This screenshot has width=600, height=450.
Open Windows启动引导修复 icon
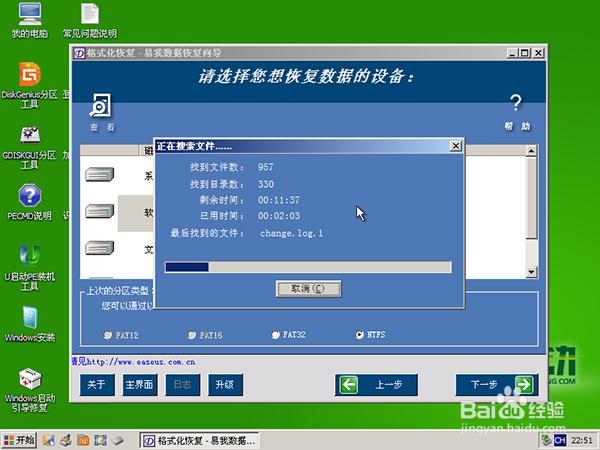click(30, 390)
